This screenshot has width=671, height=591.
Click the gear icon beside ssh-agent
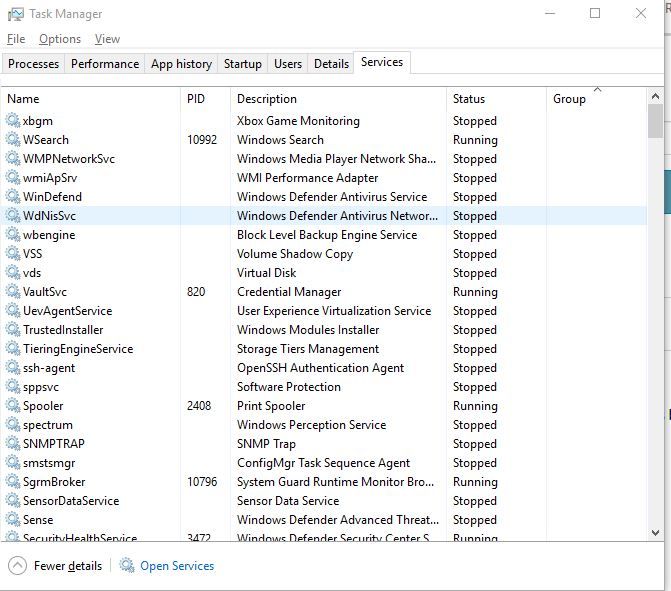(x=13, y=368)
